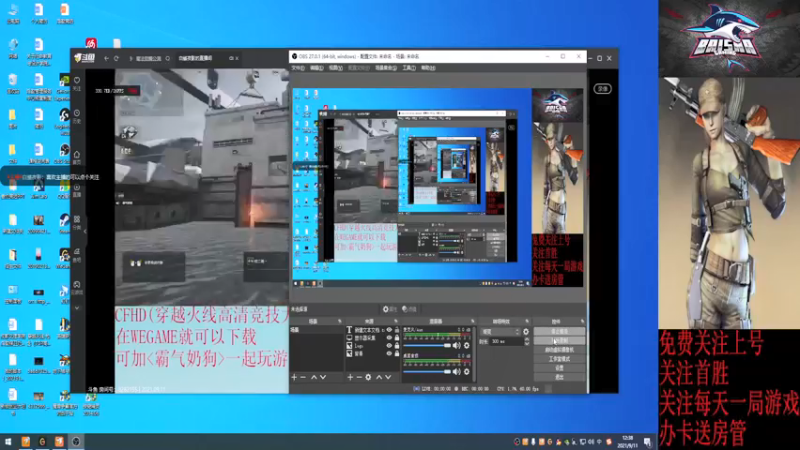
Task: Expand the chevron at bottom of Douyu sidebar
Action: pos(77,308)
